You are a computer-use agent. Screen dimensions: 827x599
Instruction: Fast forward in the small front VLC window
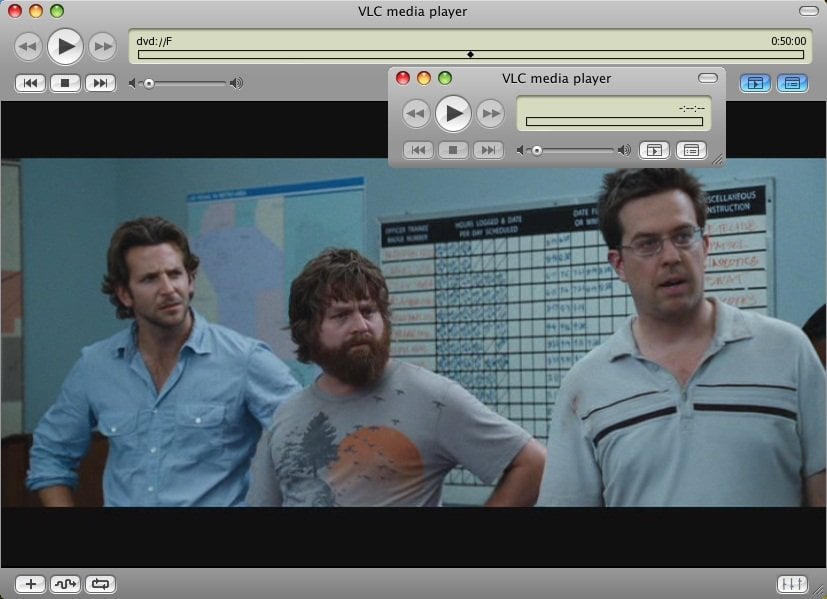click(x=491, y=113)
